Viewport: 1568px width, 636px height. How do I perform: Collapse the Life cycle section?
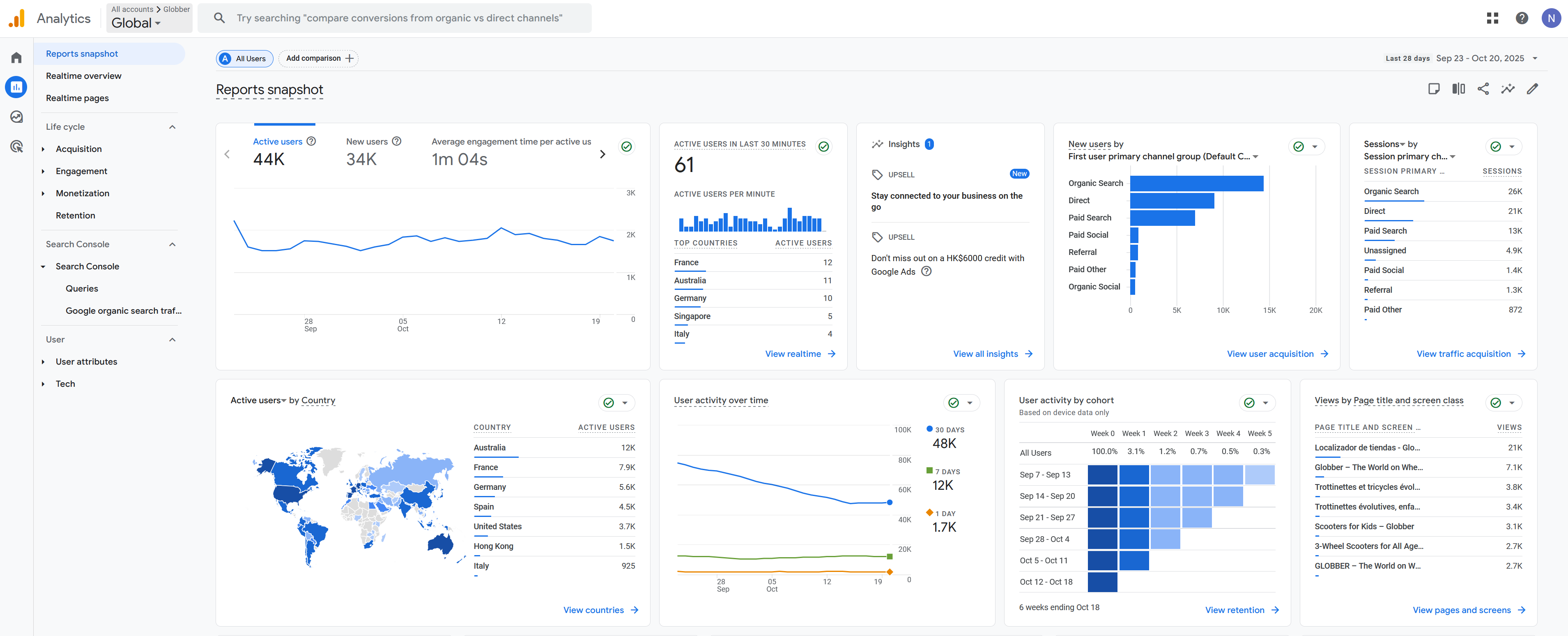(x=172, y=126)
